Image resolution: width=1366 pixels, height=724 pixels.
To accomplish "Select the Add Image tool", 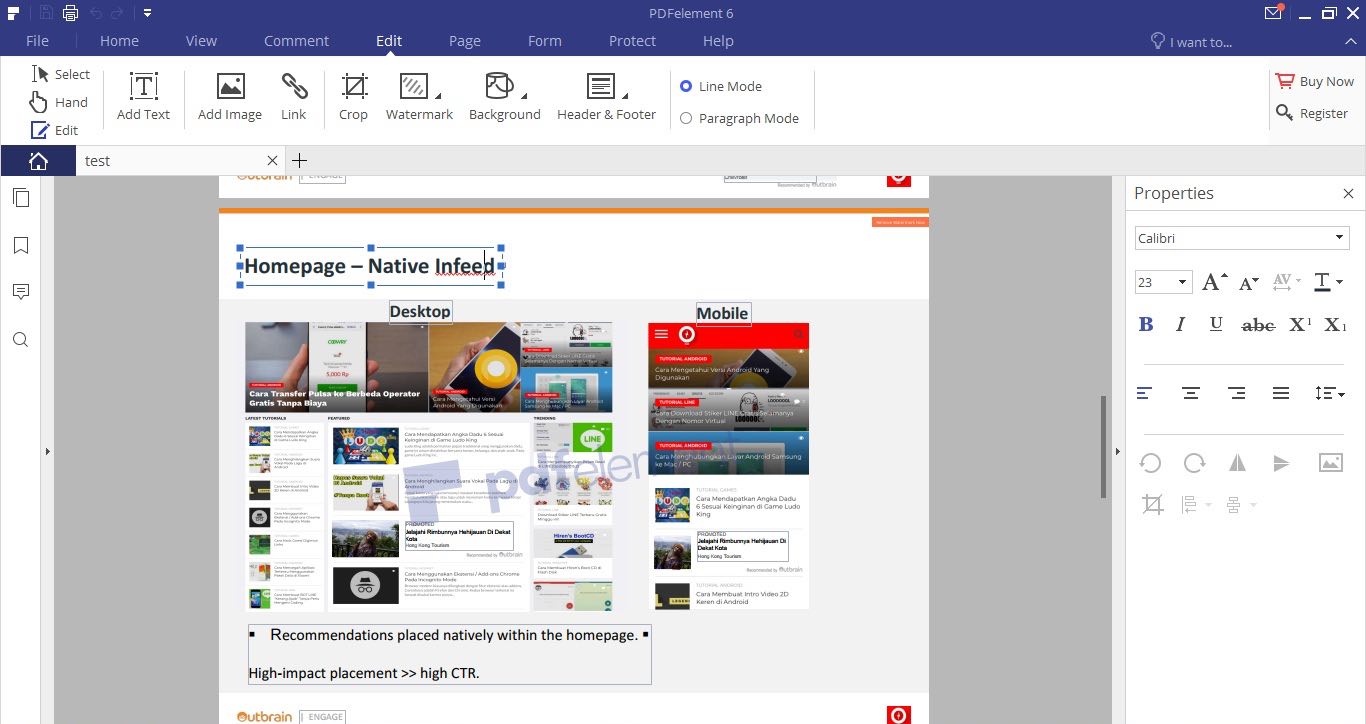I will tap(230, 97).
